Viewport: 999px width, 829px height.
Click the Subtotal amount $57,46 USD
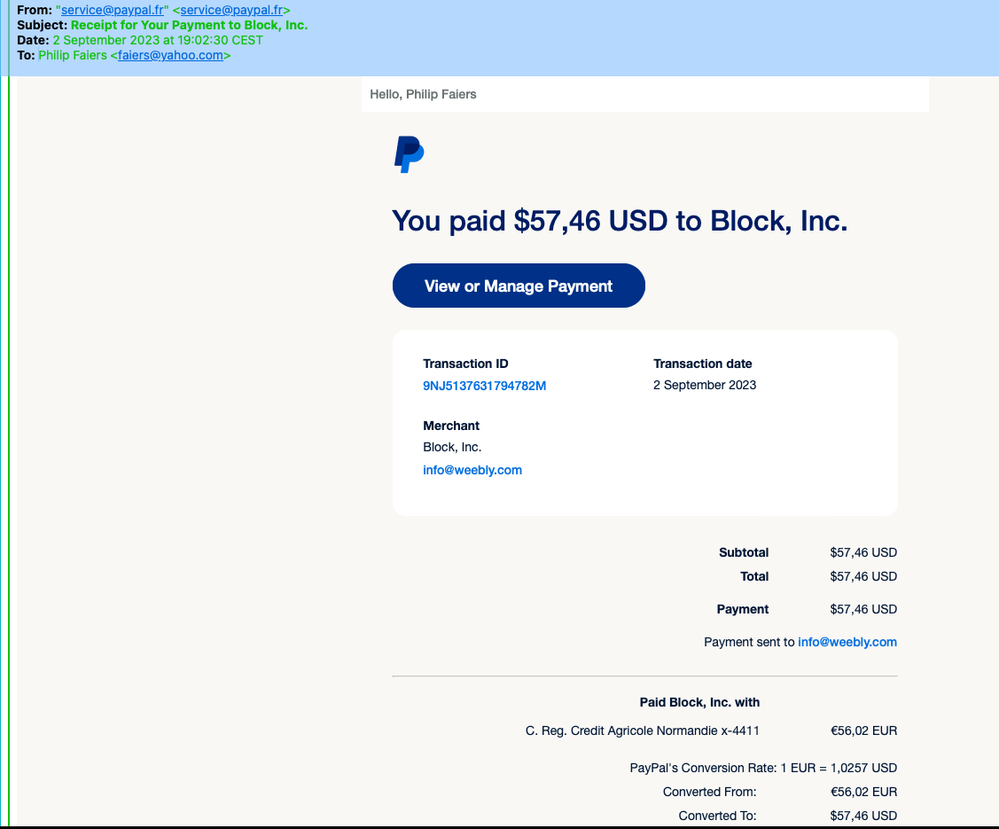[x=863, y=552]
